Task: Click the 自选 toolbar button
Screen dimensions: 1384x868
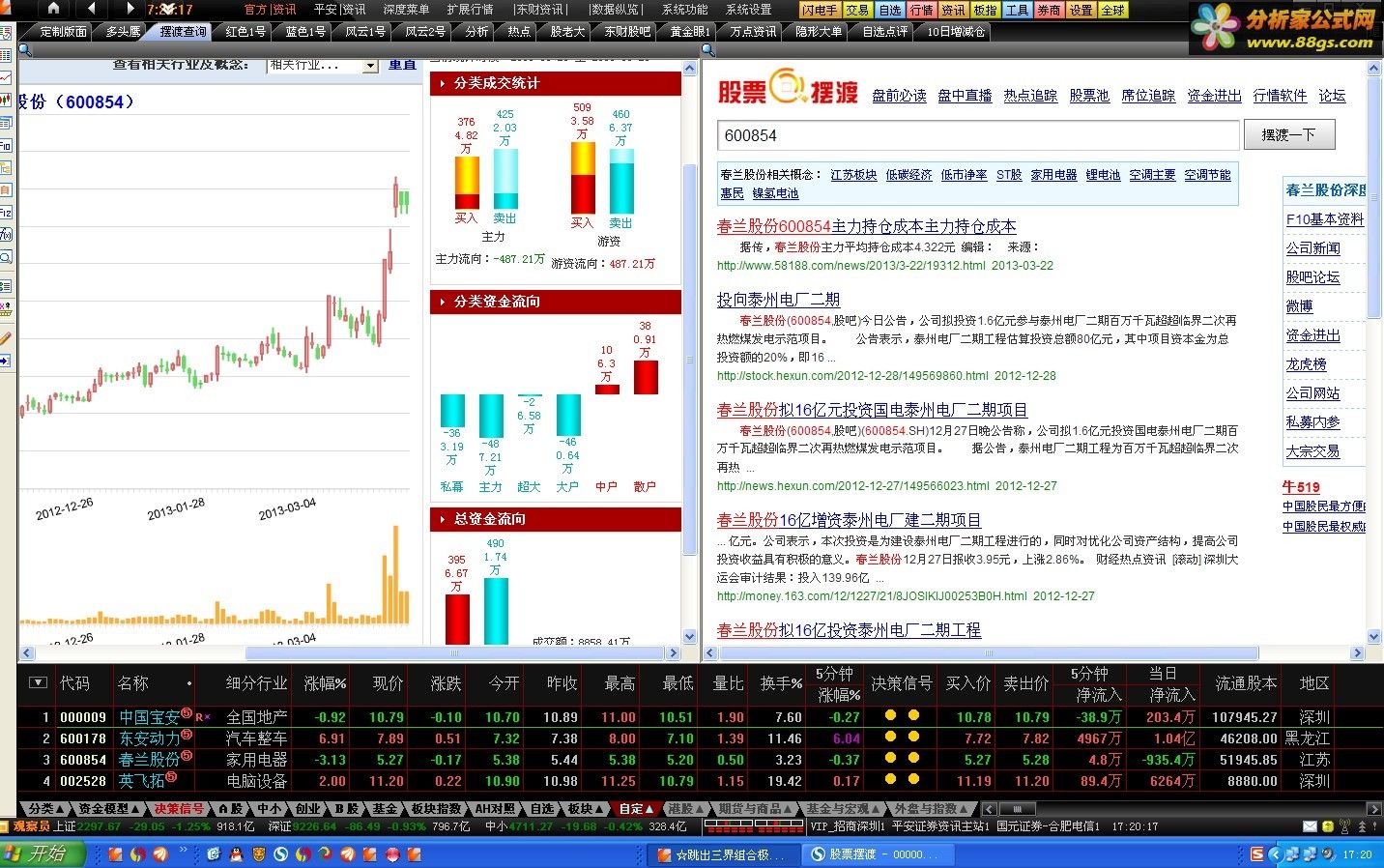Action: click(x=889, y=10)
